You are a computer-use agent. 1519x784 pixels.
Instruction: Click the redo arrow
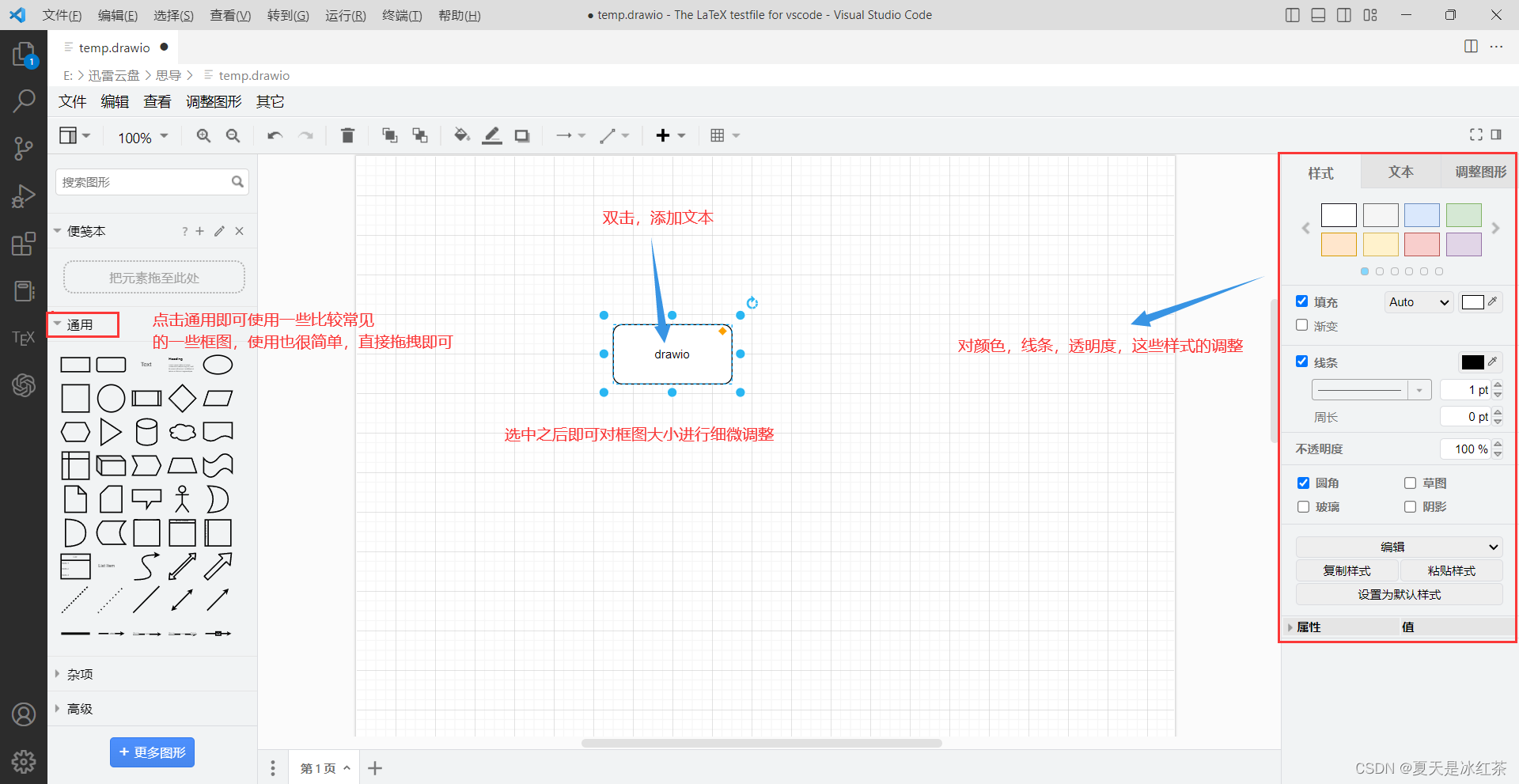coord(305,135)
